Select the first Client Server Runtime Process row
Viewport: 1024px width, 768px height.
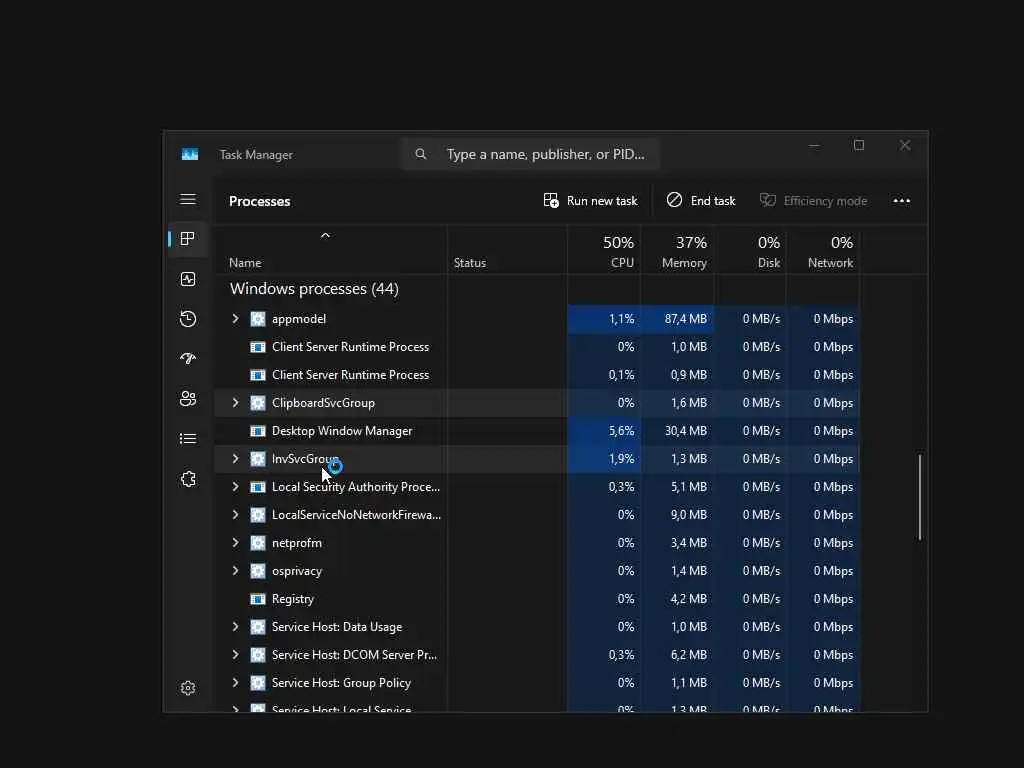pyautogui.click(x=537, y=347)
